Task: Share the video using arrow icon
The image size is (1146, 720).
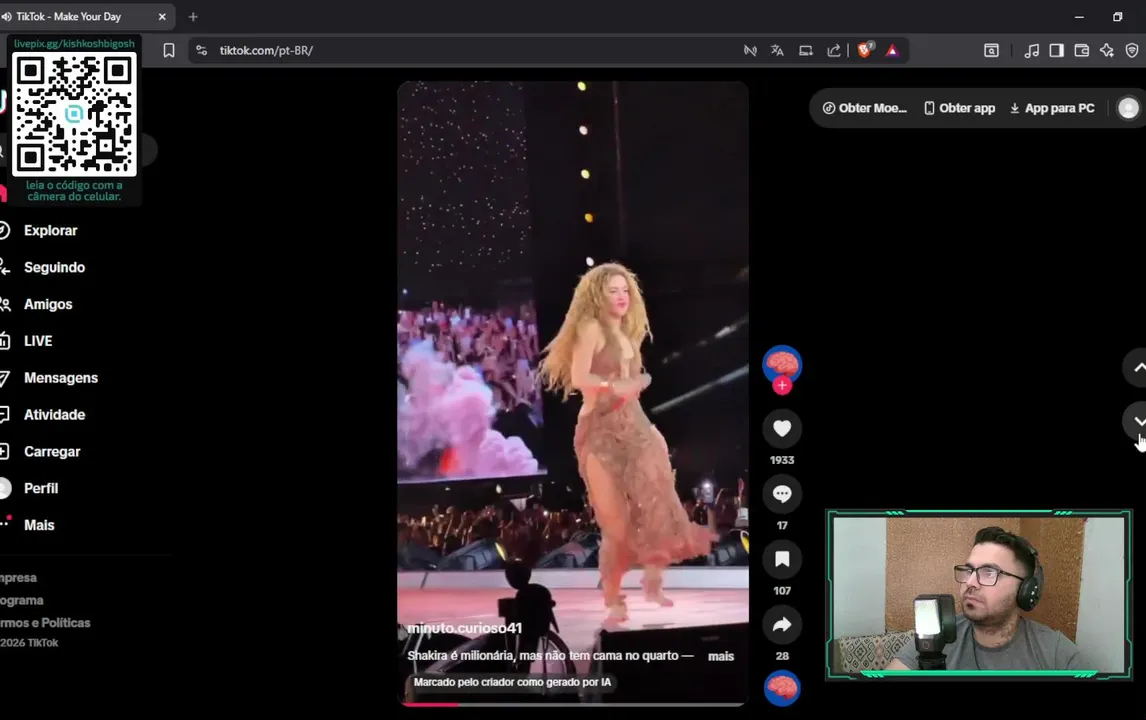Action: click(x=782, y=625)
